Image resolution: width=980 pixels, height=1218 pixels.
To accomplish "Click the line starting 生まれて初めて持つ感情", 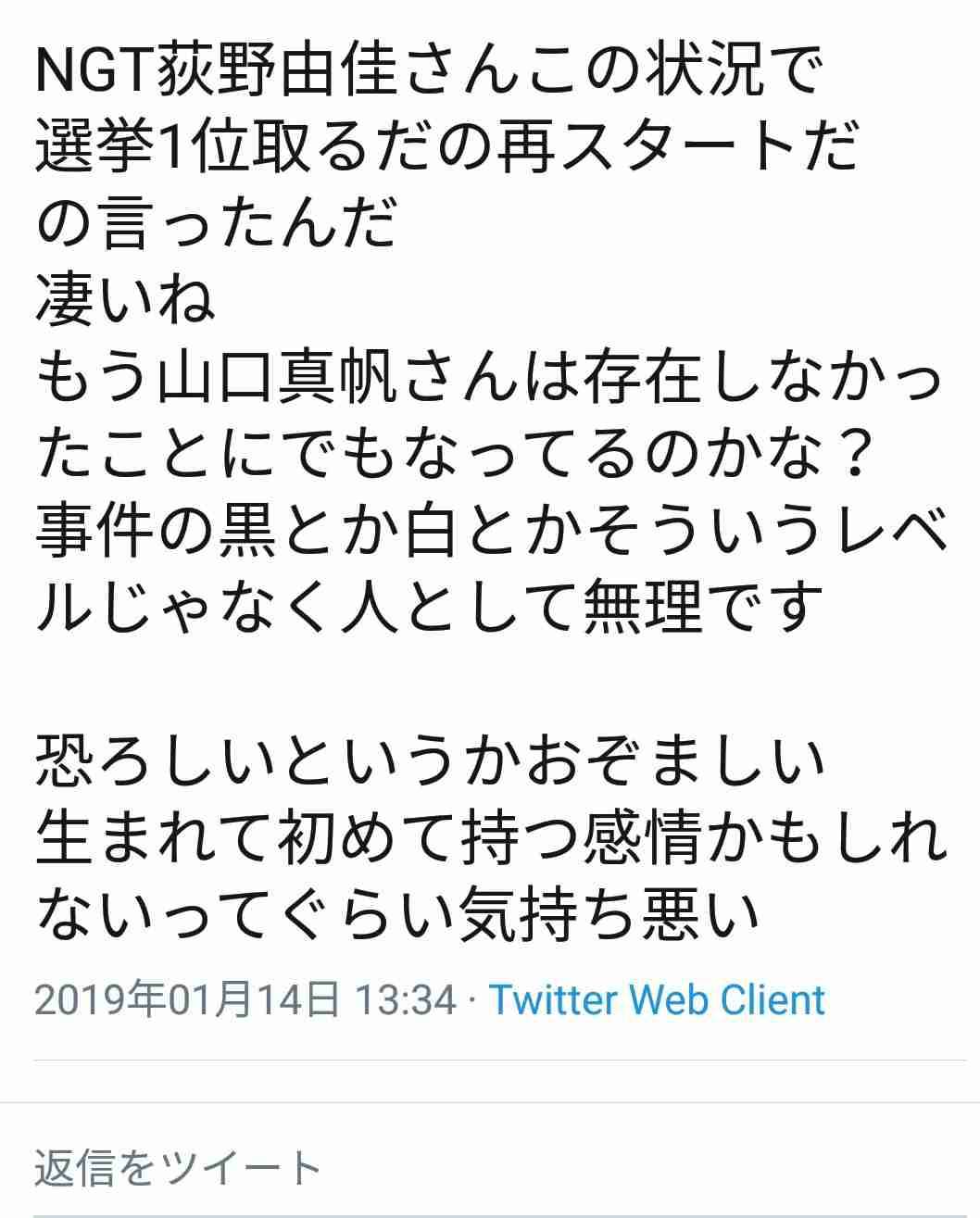I will coord(492,835).
